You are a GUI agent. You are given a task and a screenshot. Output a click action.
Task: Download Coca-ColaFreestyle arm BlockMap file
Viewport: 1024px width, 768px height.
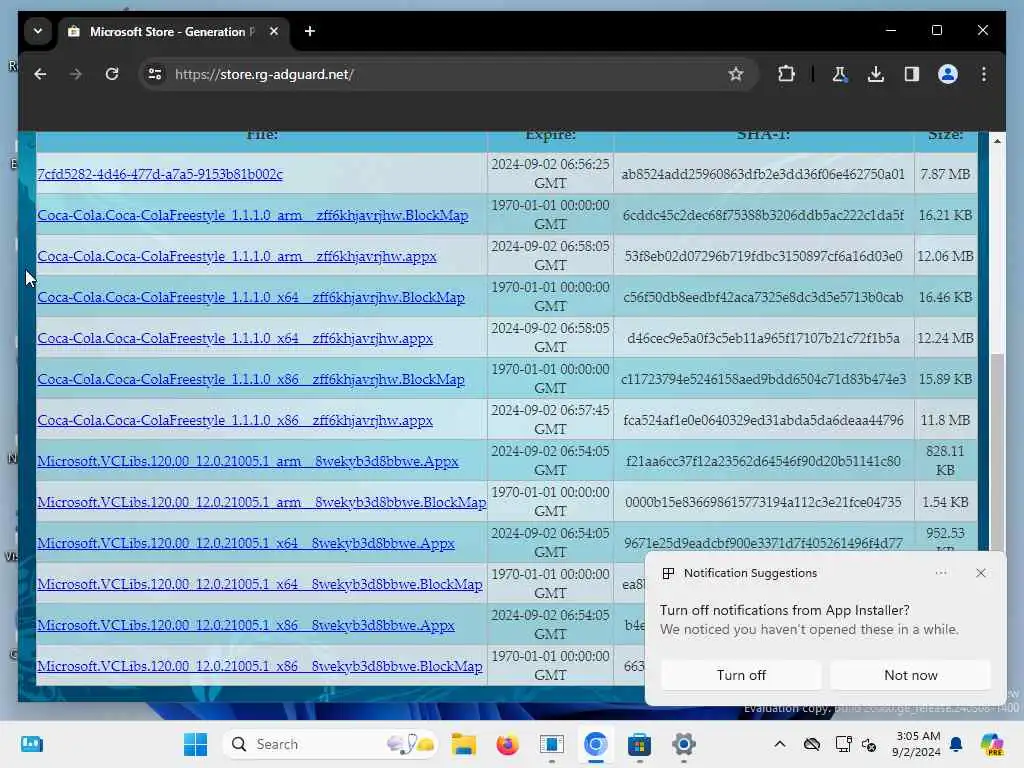coord(253,216)
